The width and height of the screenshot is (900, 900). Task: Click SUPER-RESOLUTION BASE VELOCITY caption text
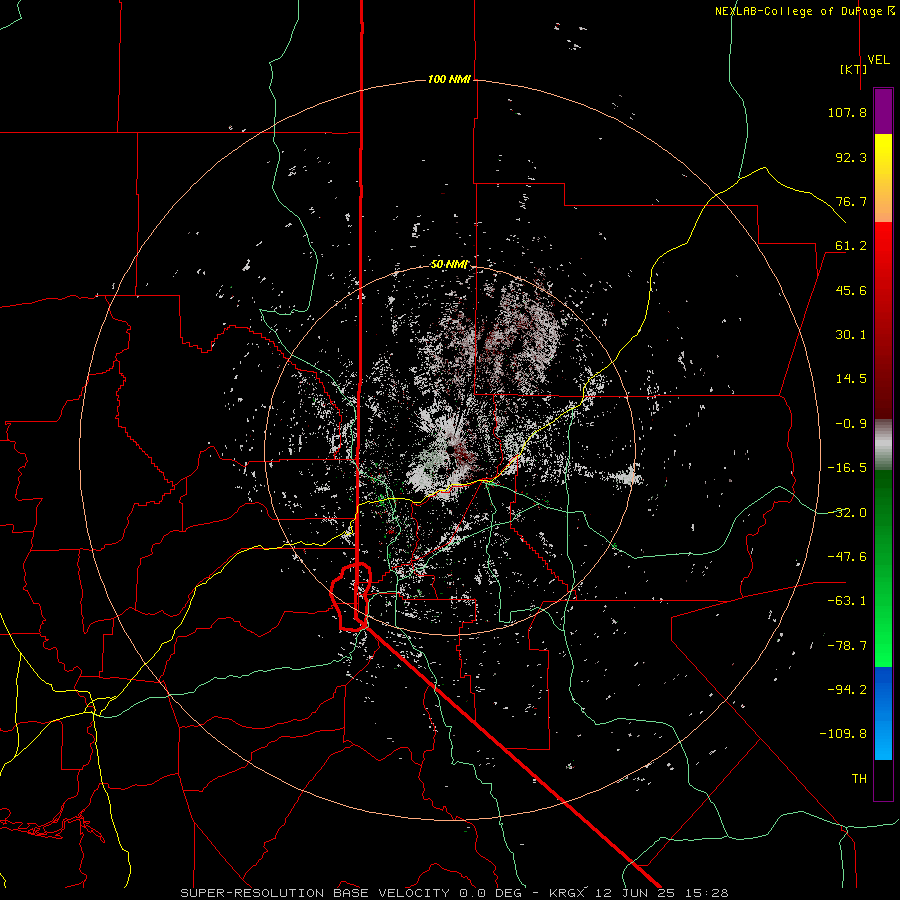tap(315, 893)
